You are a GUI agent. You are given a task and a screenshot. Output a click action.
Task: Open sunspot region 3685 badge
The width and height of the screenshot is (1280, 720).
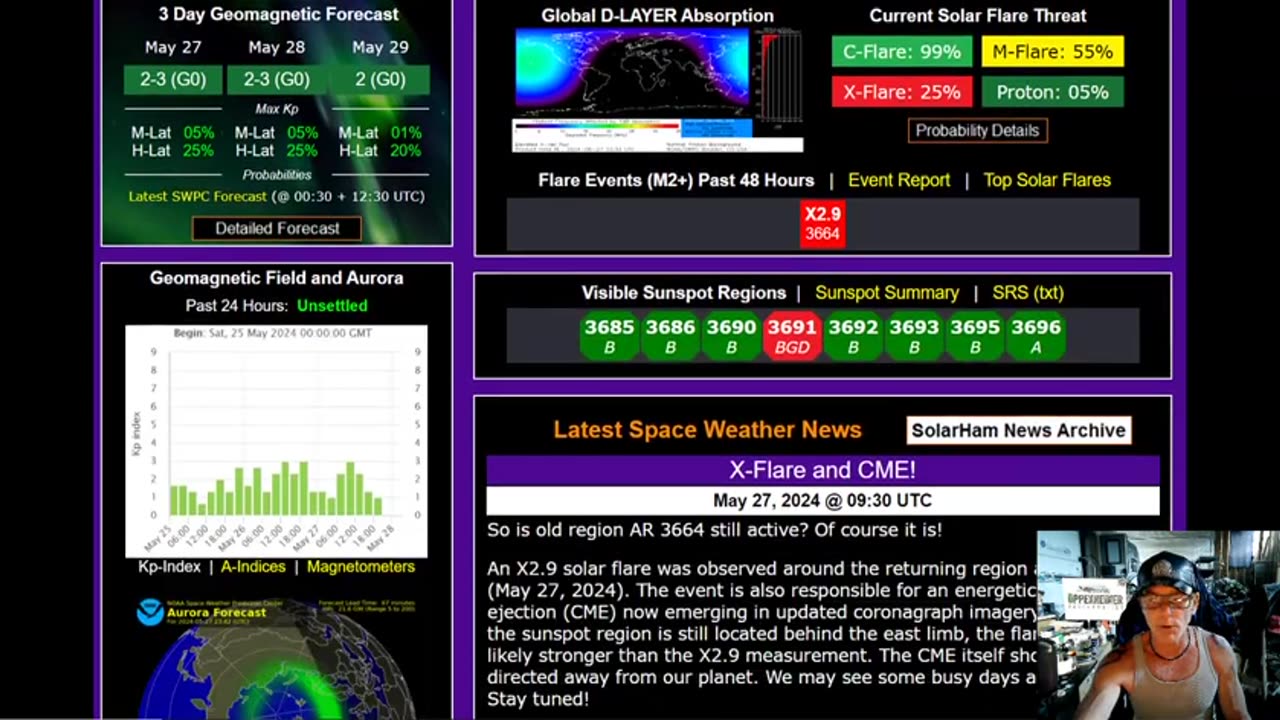(x=609, y=336)
